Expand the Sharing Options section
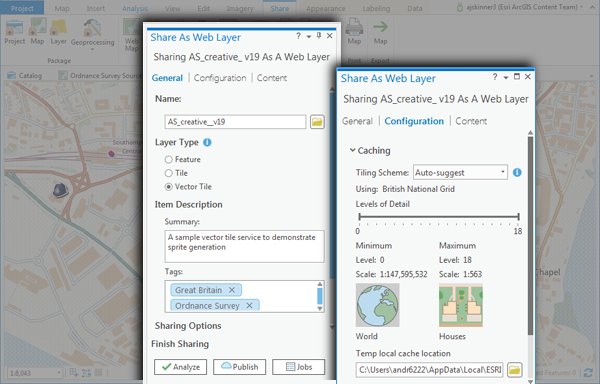 [x=188, y=326]
